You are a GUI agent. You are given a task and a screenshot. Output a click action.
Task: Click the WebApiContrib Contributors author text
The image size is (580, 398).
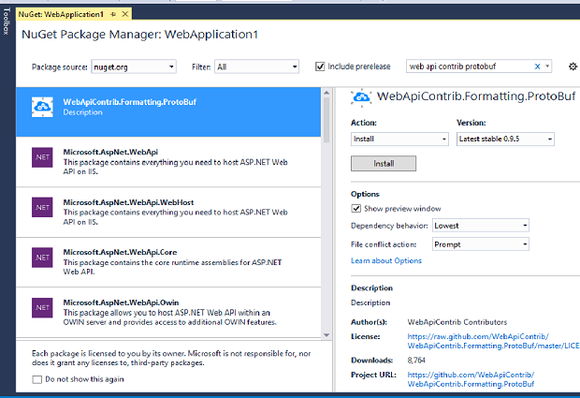(x=457, y=322)
